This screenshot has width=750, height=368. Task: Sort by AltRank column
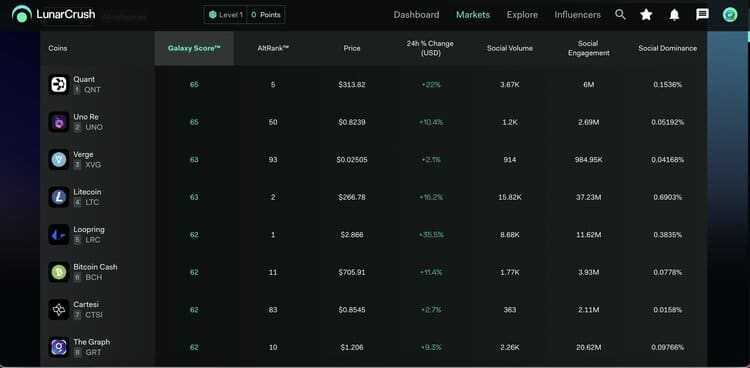click(x=273, y=48)
